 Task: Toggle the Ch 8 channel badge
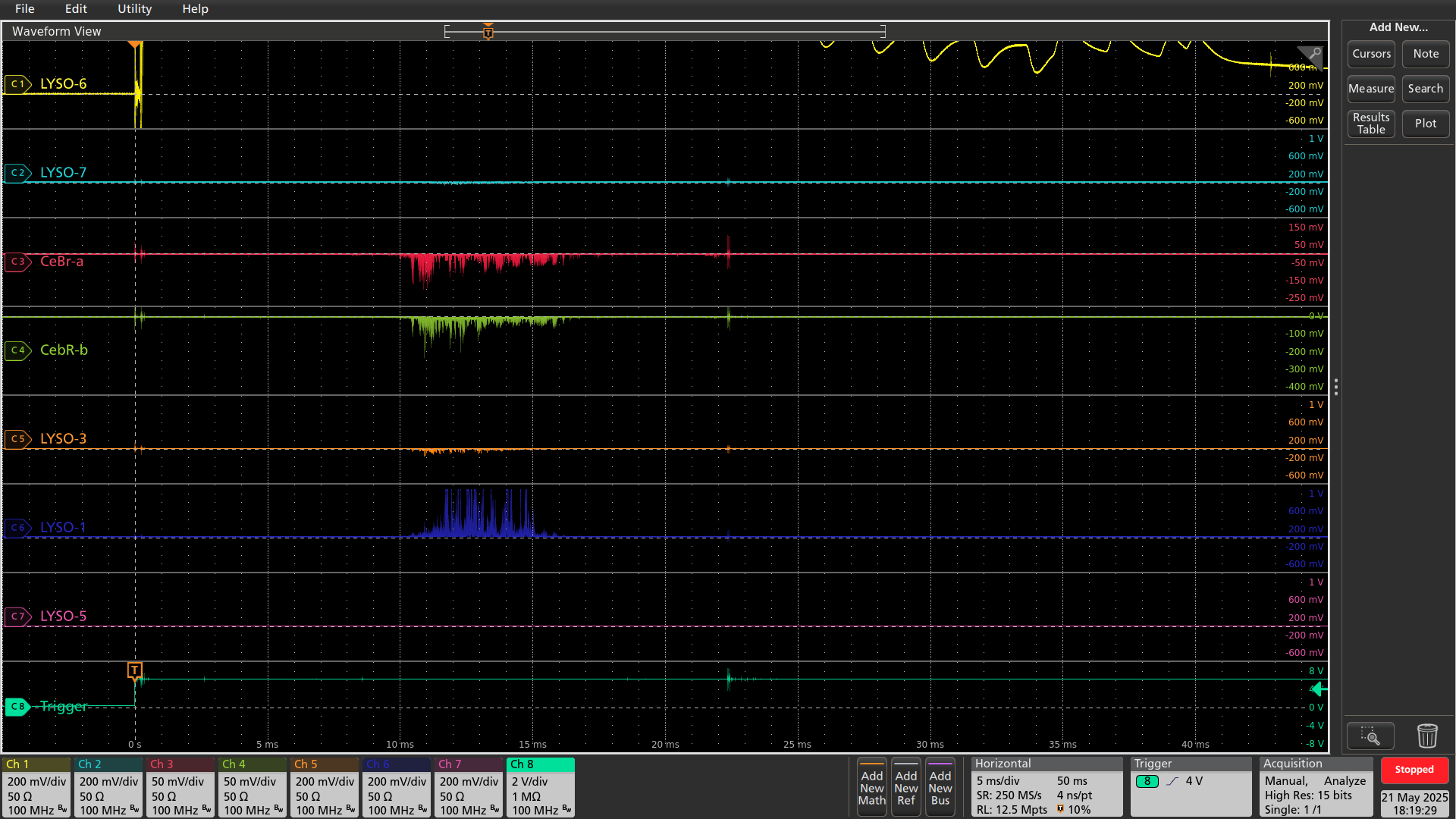pos(540,787)
